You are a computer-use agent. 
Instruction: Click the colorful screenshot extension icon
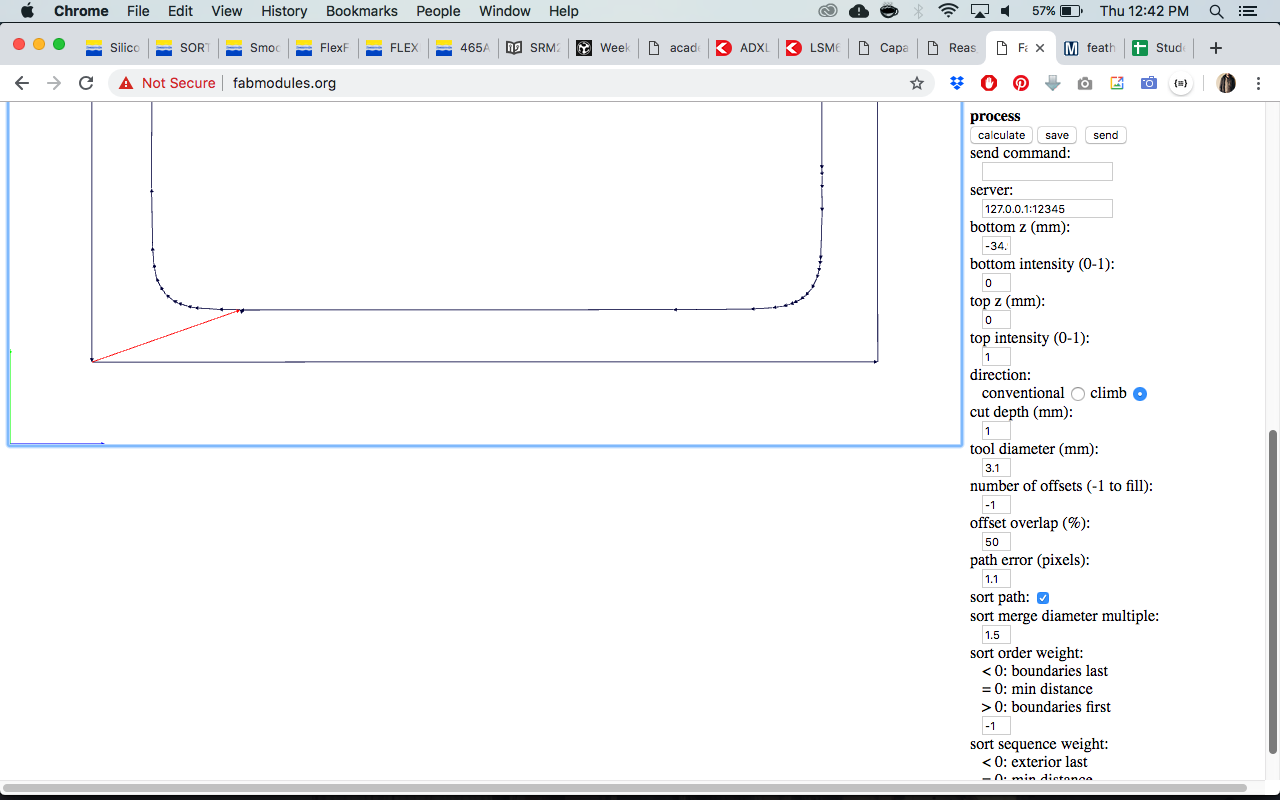(x=1117, y=83)
